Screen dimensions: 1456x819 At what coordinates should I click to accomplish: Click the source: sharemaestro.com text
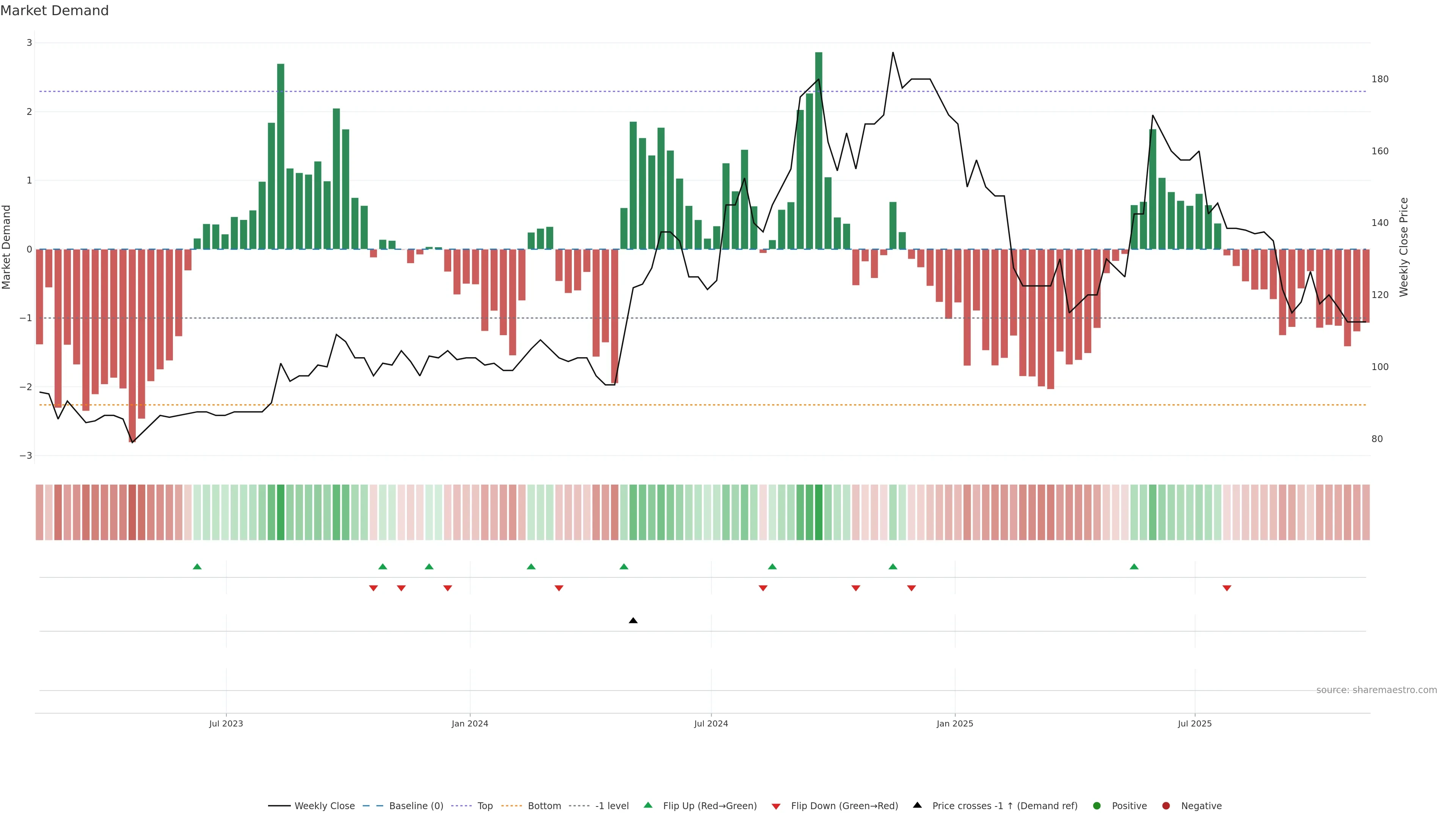[1376, 690]
